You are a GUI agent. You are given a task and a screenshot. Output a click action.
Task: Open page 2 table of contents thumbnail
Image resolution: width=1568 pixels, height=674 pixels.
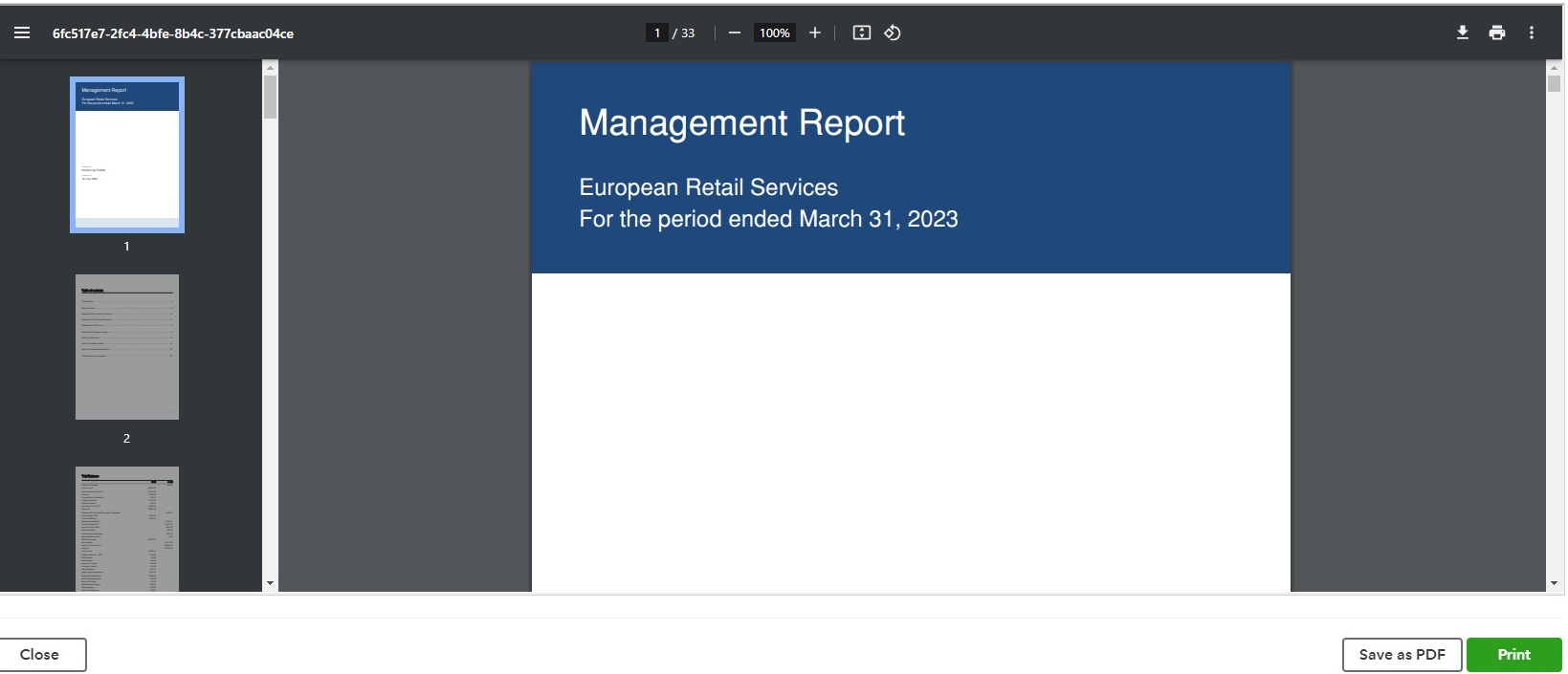click(127, 347)
